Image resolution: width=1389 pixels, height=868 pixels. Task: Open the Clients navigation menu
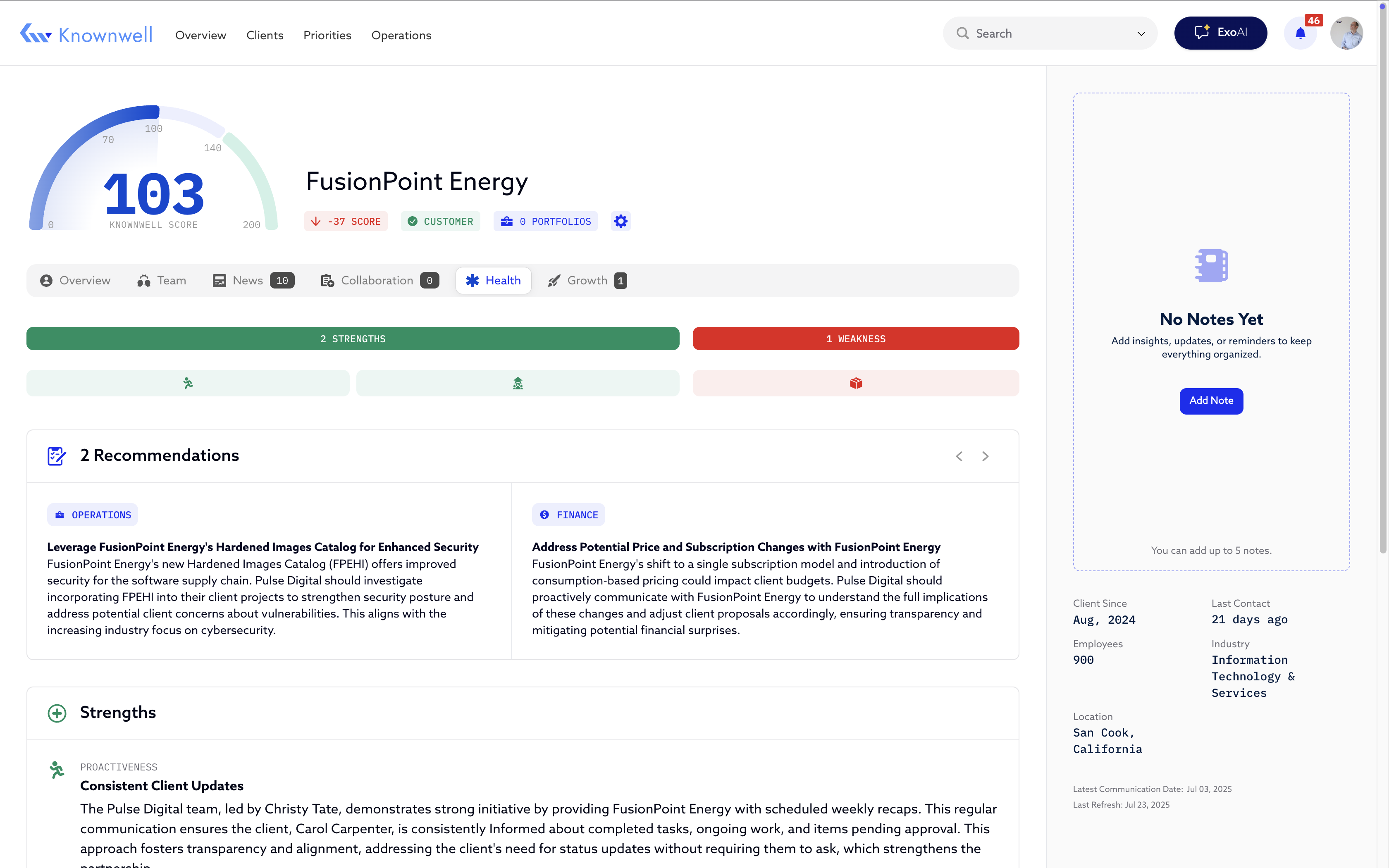[265, 35]
